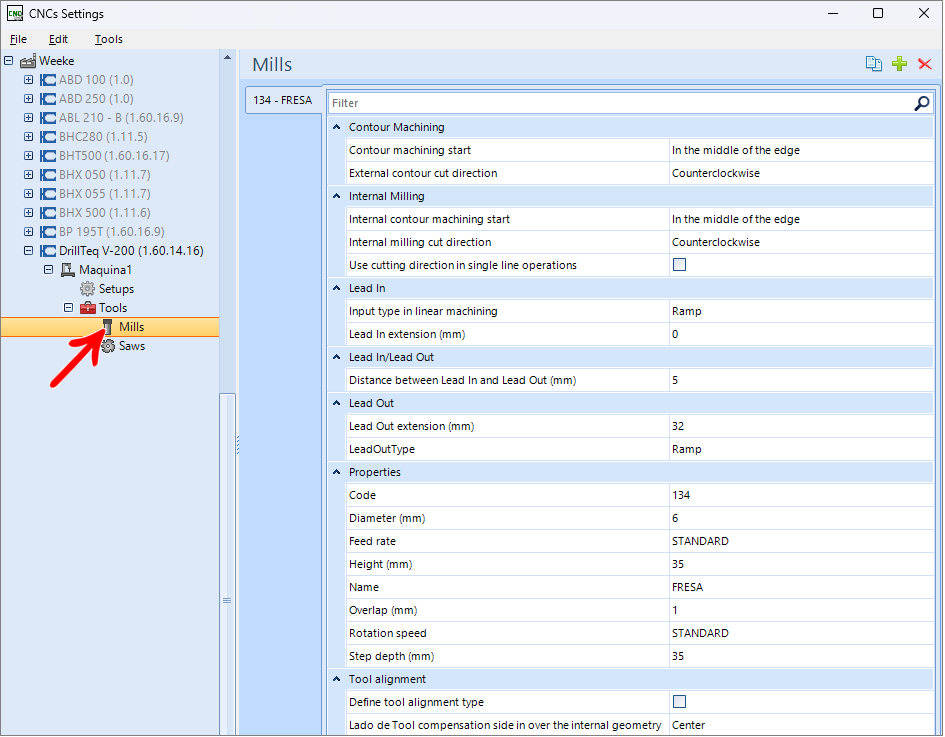
Task: Expand the ABL 210 - B tree node
Action: (x=28, y=118)
